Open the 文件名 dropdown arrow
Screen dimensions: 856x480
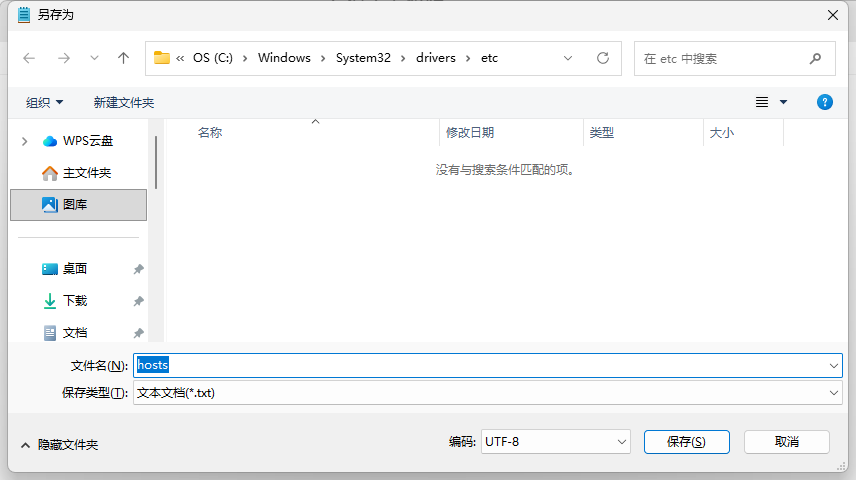click(x=834, y=365)
